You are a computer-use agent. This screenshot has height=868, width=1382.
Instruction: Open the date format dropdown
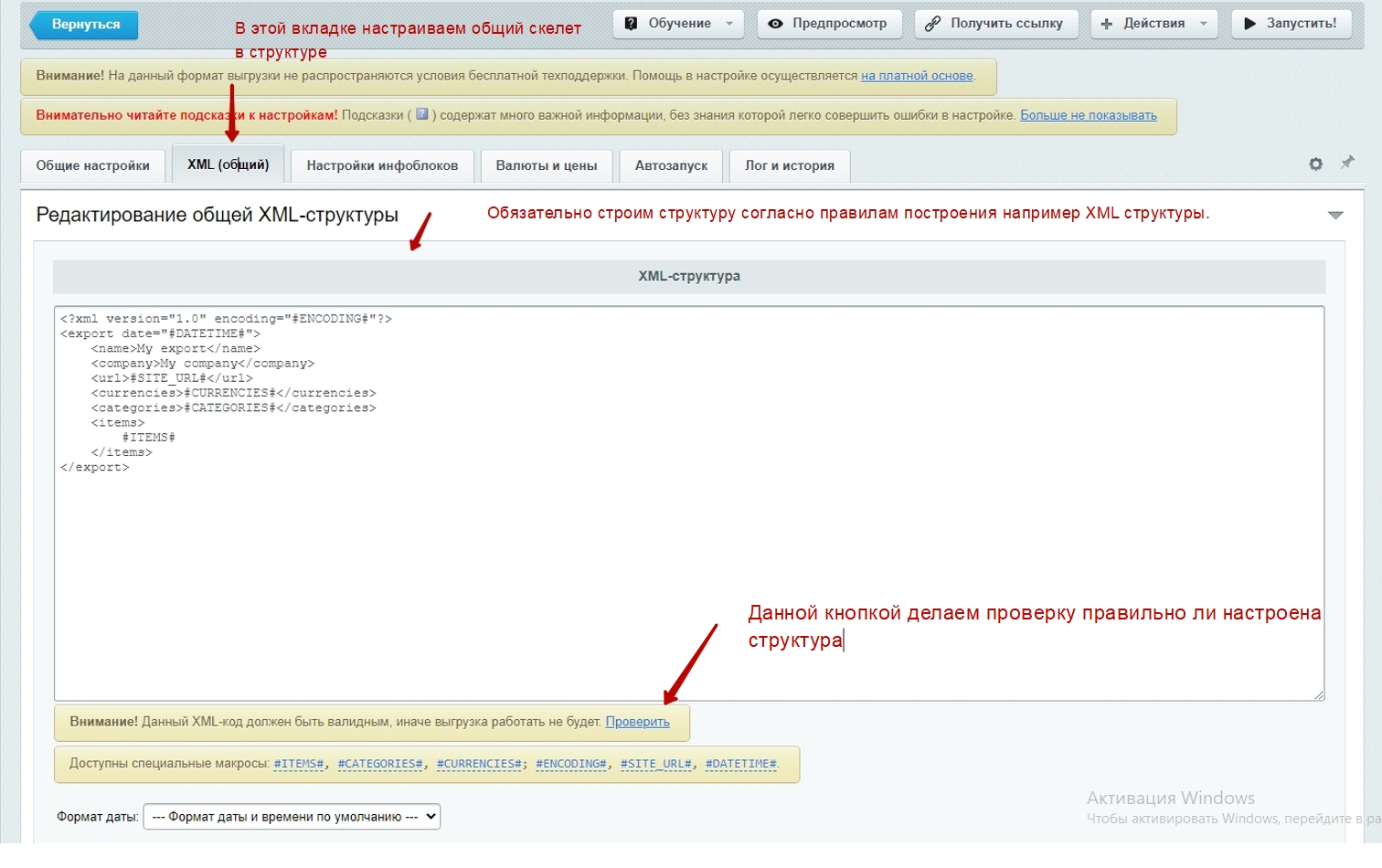[292, 817]
